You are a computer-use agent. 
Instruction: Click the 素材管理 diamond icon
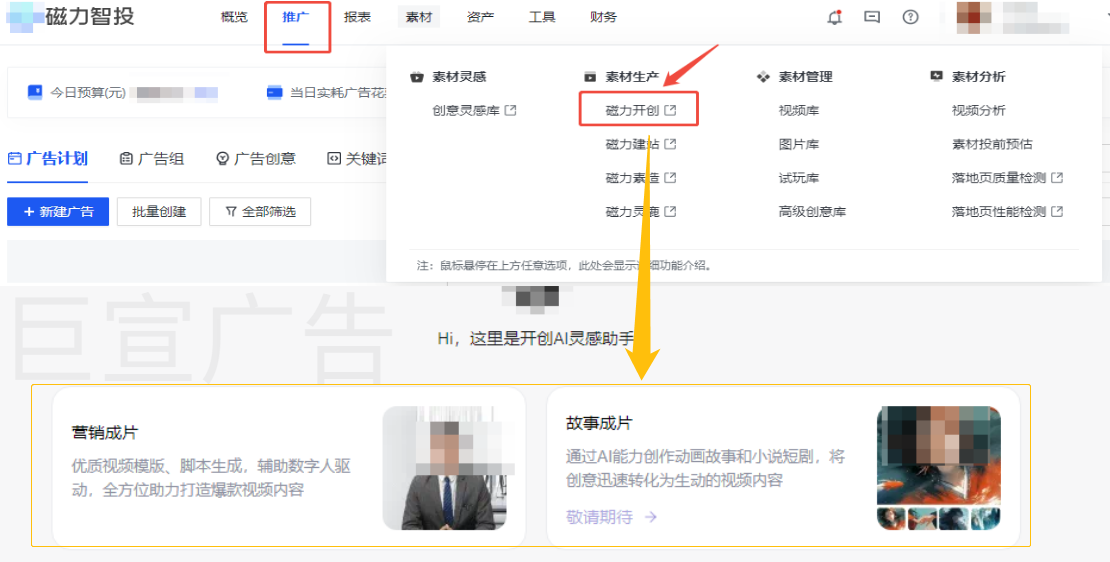(x=763, y=76)
